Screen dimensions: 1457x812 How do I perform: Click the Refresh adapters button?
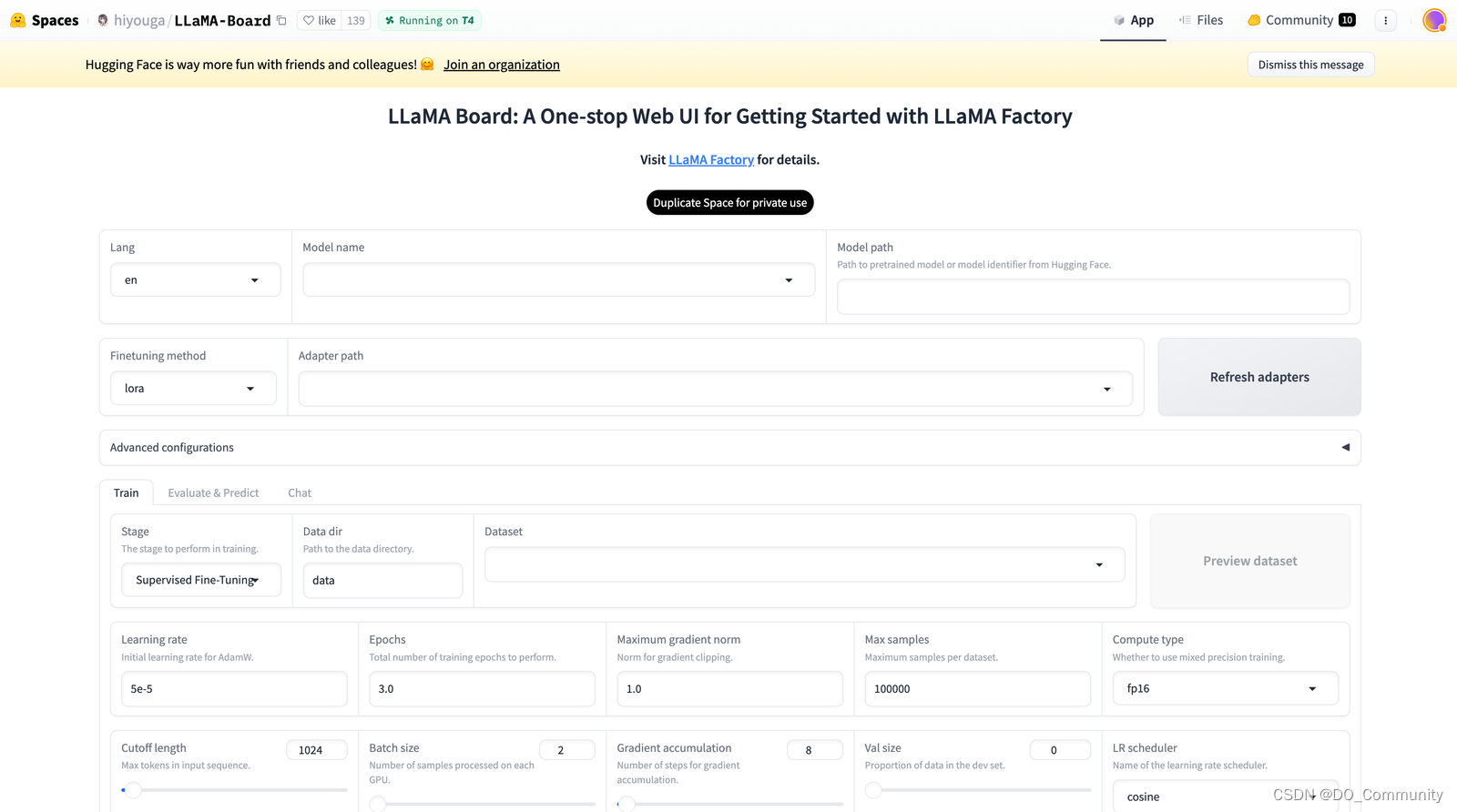point(1259,377)
